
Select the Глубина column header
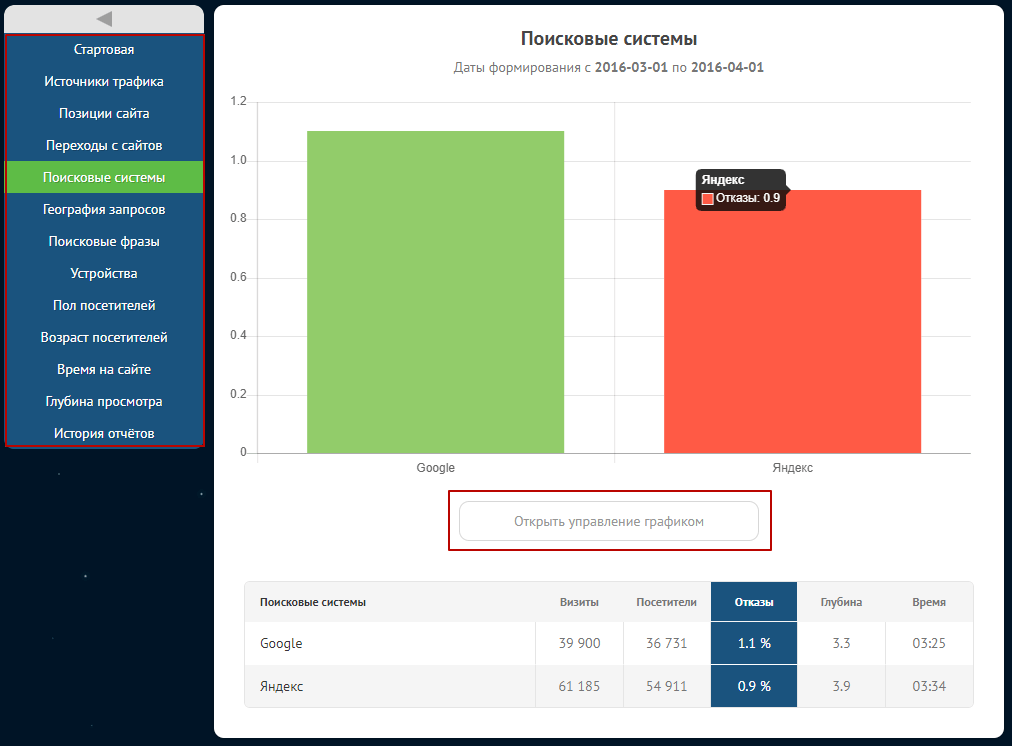click(841, 602)
